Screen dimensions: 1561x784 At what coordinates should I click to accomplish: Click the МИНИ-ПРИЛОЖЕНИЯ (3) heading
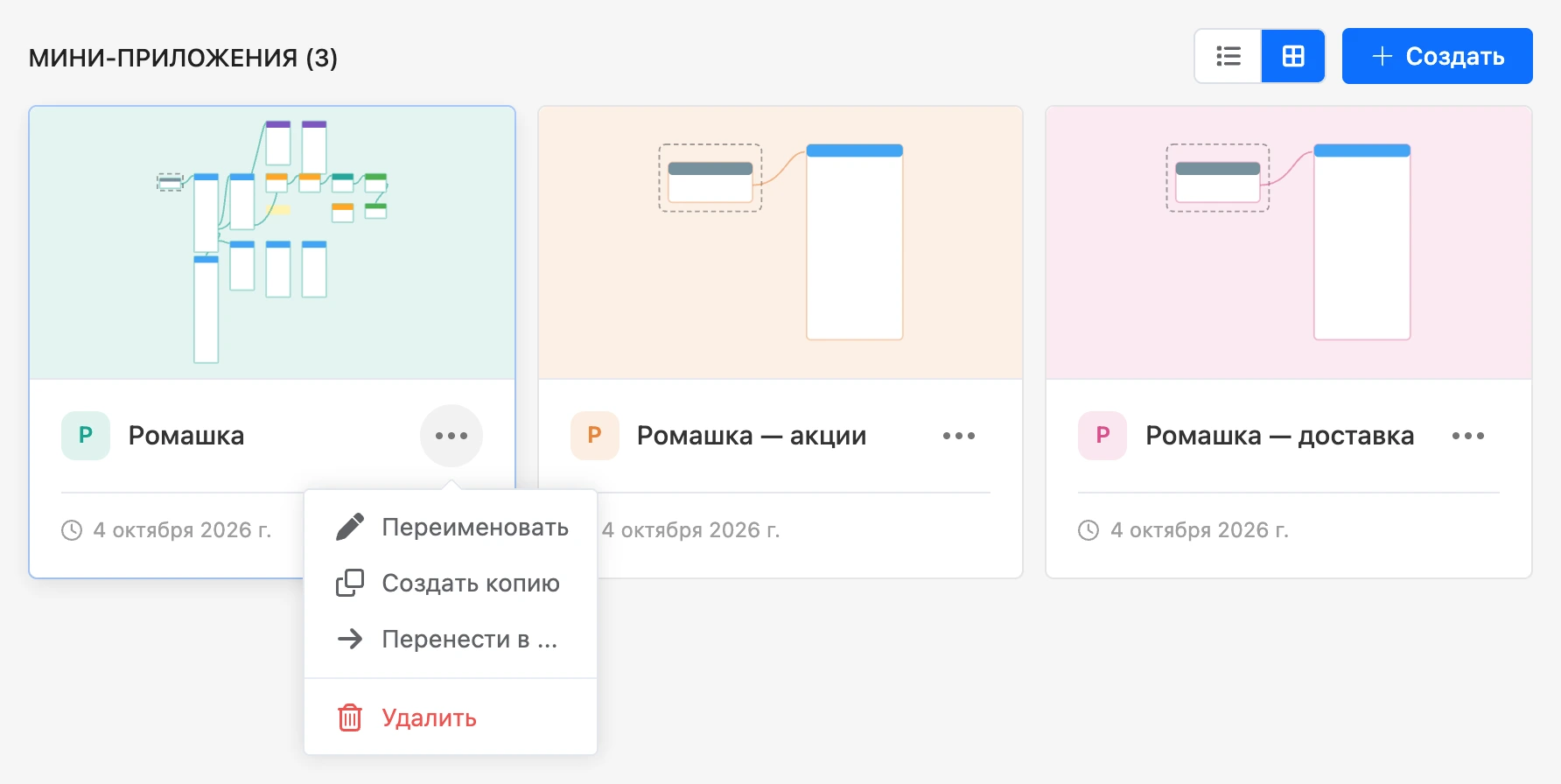click(183, 58)
